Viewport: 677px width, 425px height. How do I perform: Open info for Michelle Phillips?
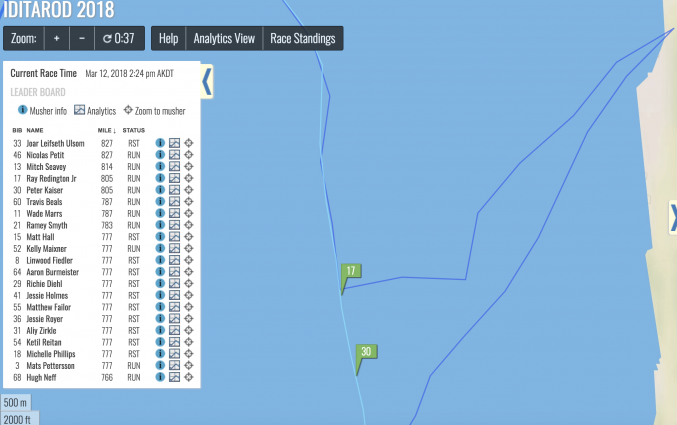tap(160, 353)
